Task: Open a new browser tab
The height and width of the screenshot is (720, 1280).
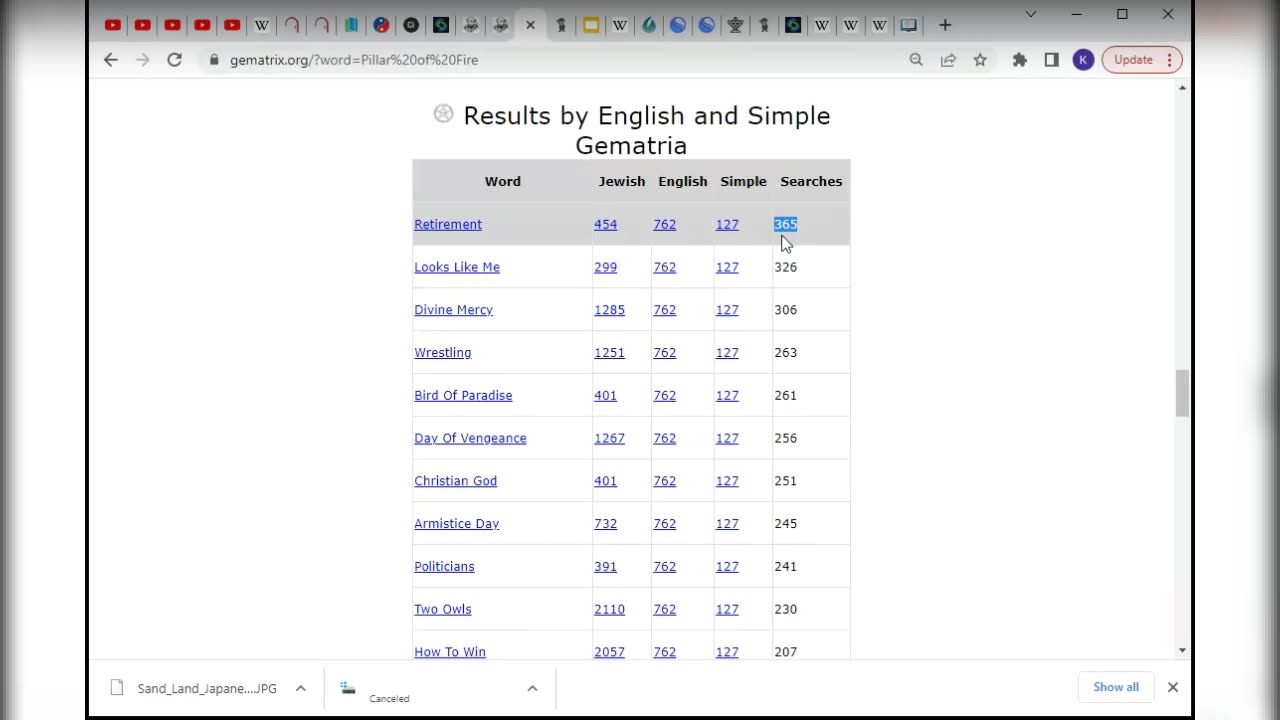Action: coord(945,25)
